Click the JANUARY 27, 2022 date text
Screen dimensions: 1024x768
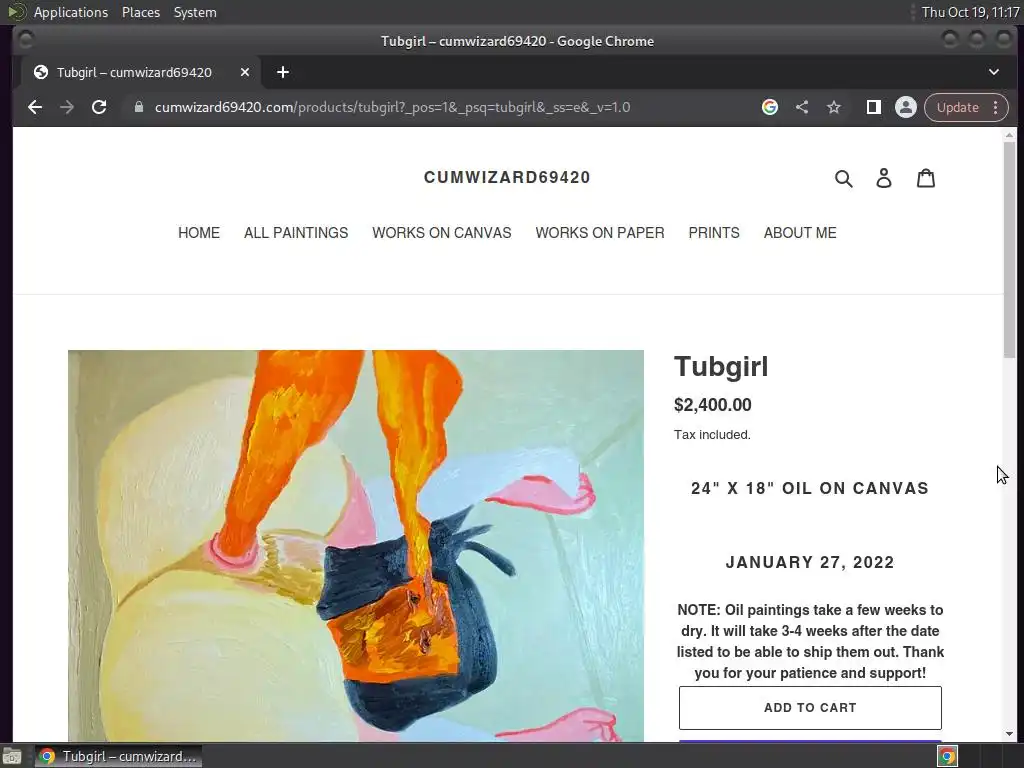(x=810, y=562)
